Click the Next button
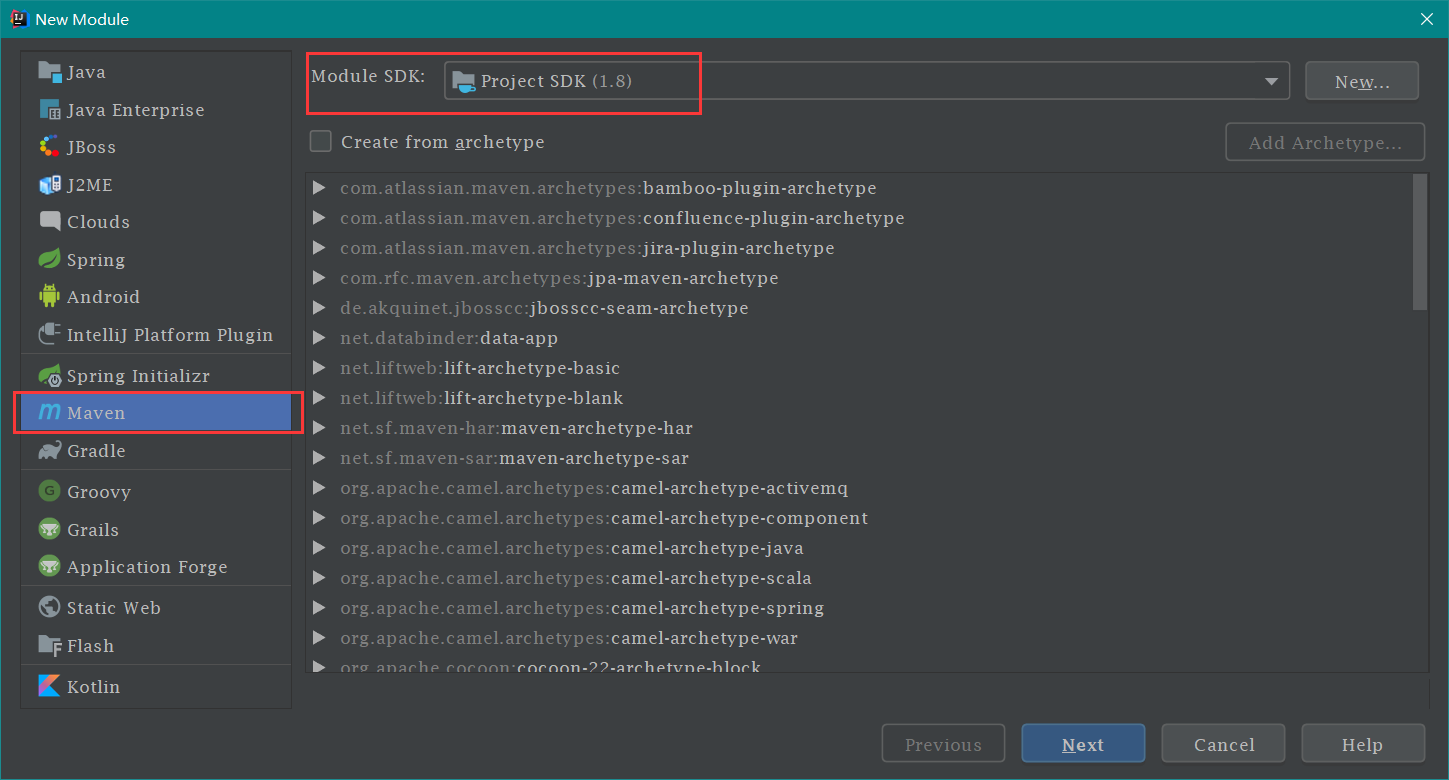Screen dimensions: 1449x780 coord(1082,744)
